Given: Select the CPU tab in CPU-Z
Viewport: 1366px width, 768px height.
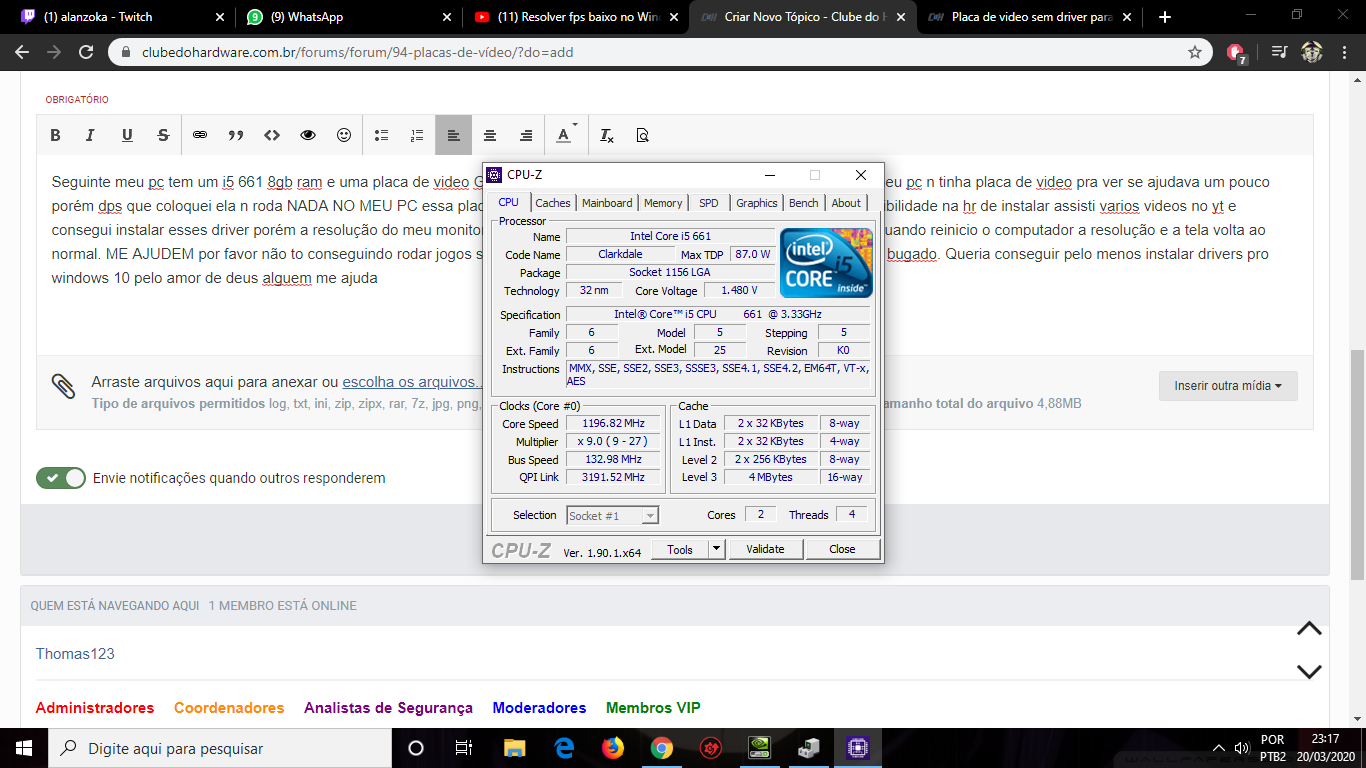Looking at the screenshot, I should (509, 202).
